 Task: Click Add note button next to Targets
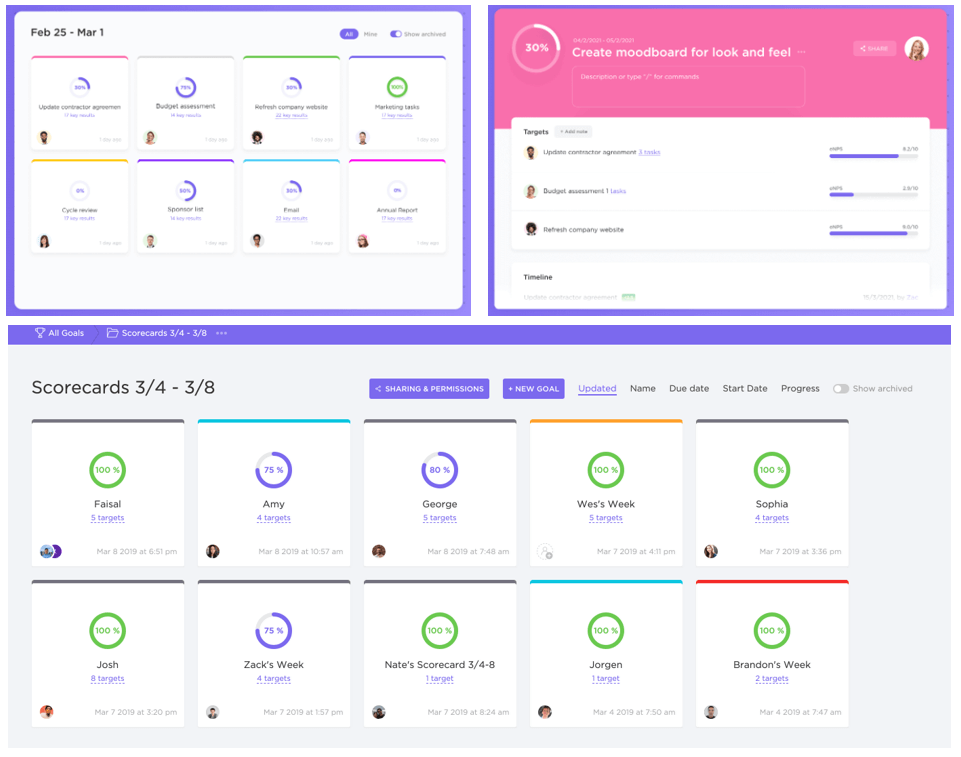click(x=573, y=132)
